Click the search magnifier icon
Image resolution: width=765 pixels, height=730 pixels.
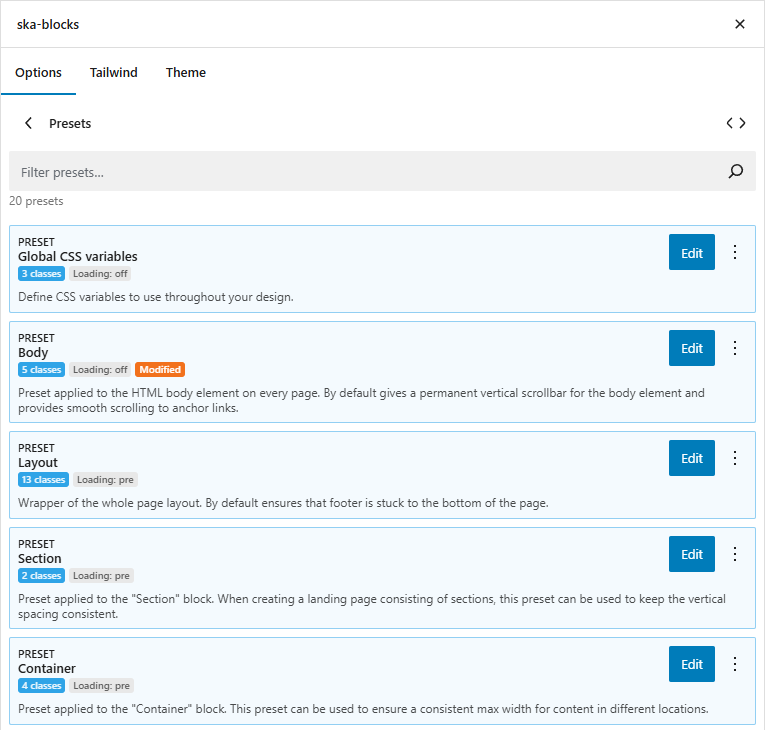point(736,172)
